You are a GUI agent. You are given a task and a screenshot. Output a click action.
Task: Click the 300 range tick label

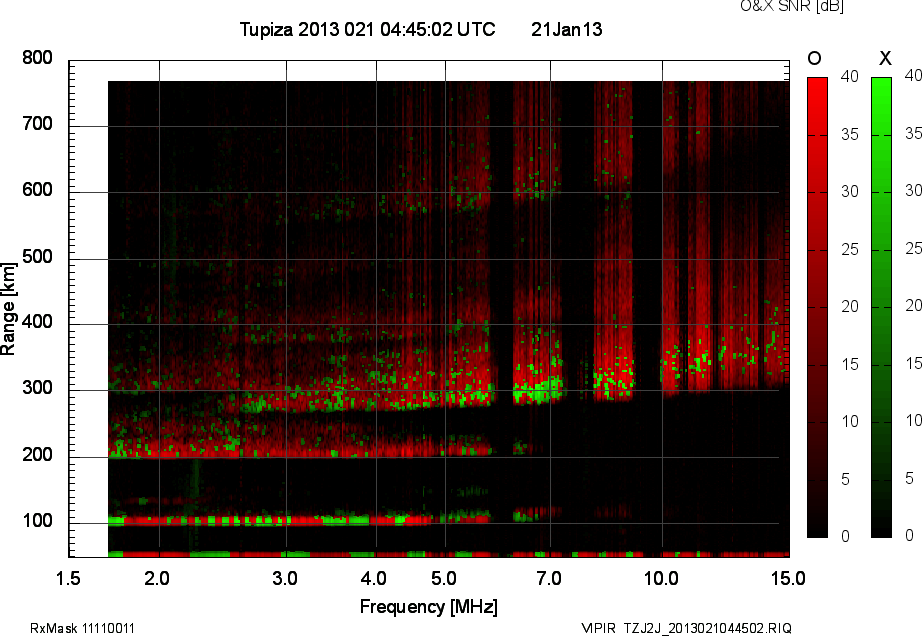coord(37,388)
